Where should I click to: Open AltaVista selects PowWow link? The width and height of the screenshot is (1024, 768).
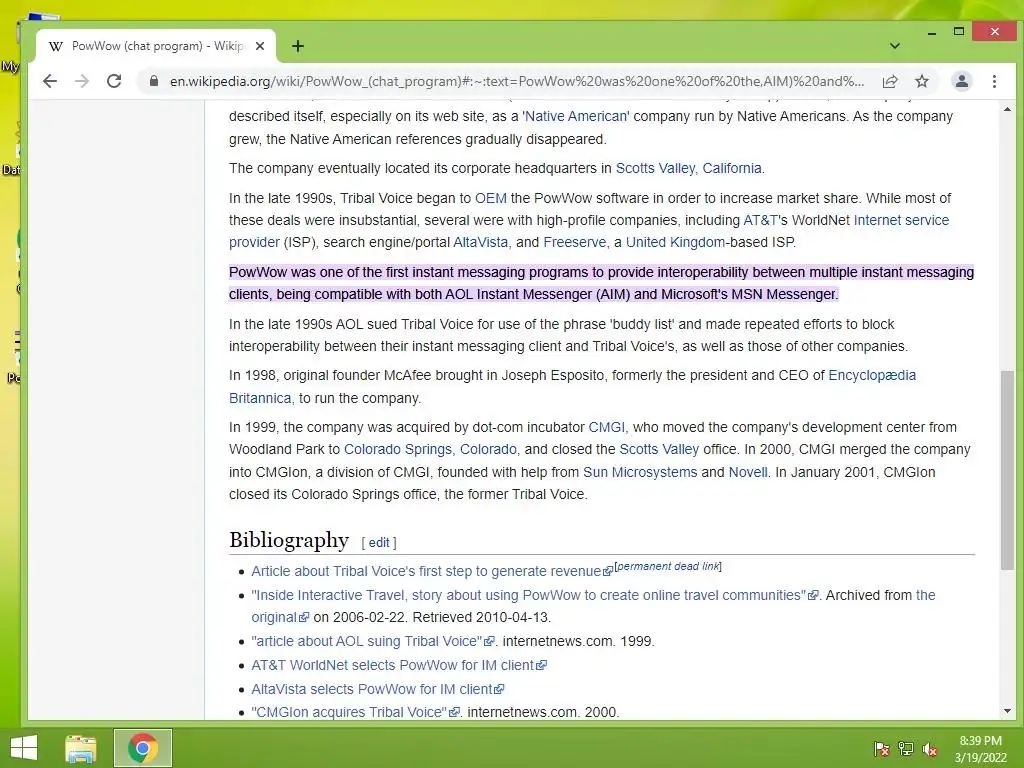click(x=377, y=689)
